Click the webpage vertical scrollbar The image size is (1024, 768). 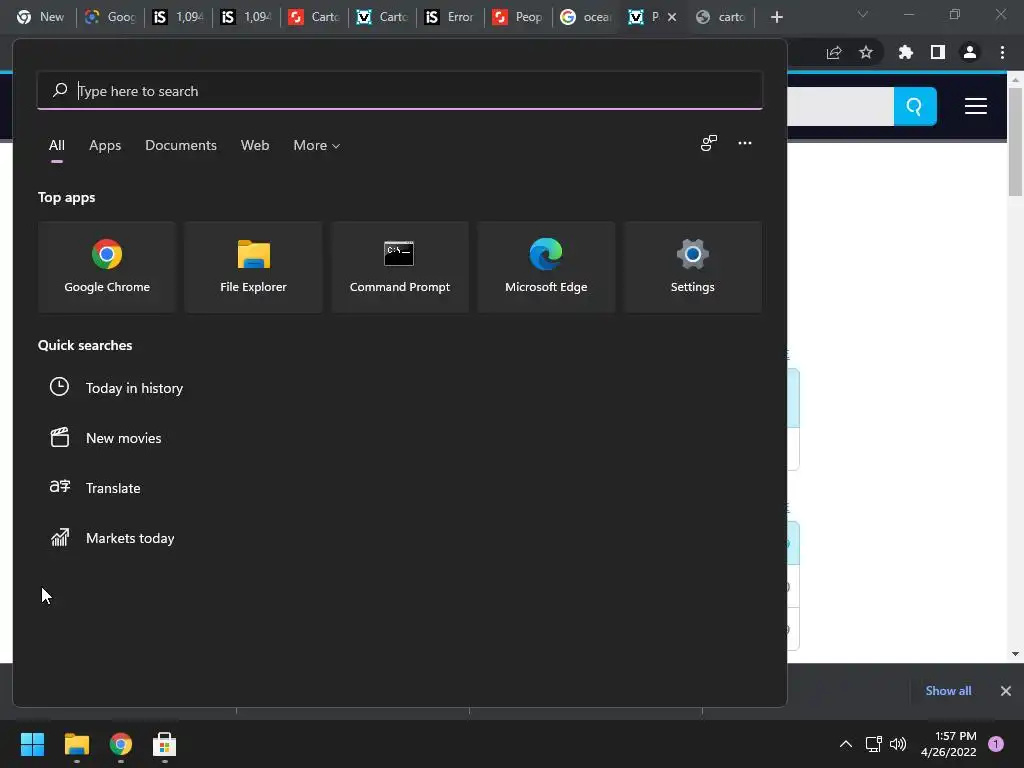(x=1015, y=140)
